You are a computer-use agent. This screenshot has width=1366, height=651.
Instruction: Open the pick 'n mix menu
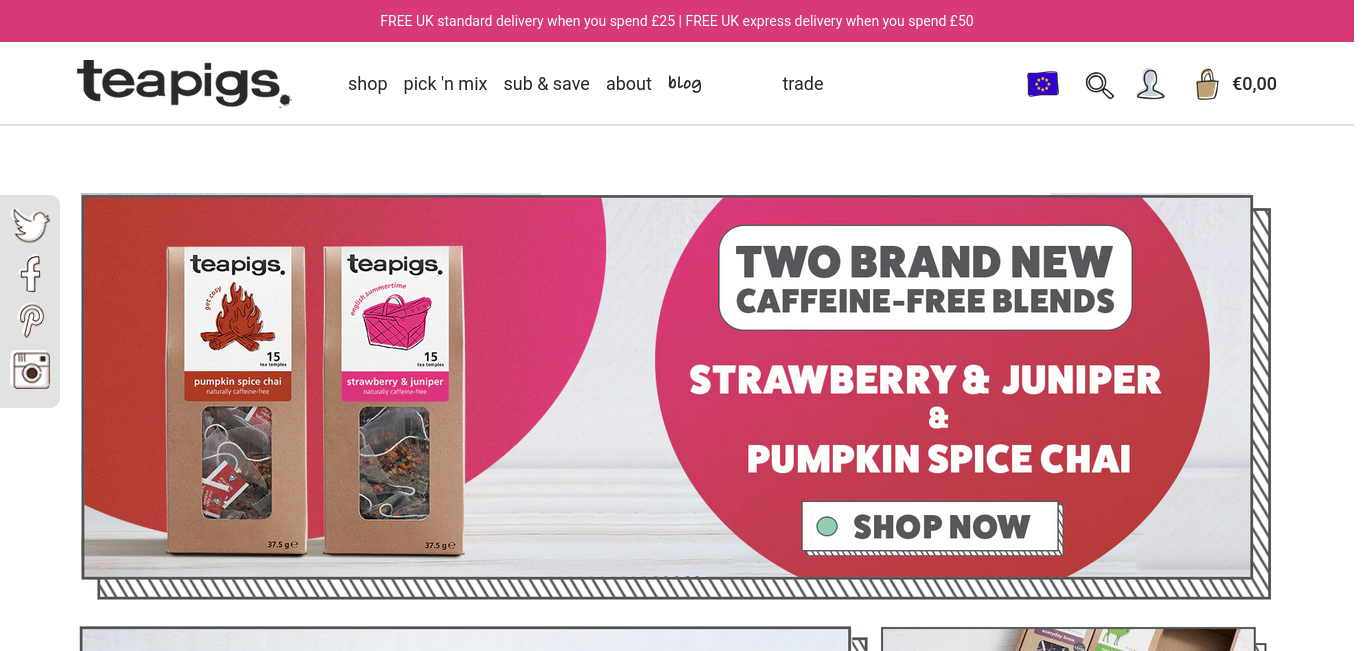point(445,84)
